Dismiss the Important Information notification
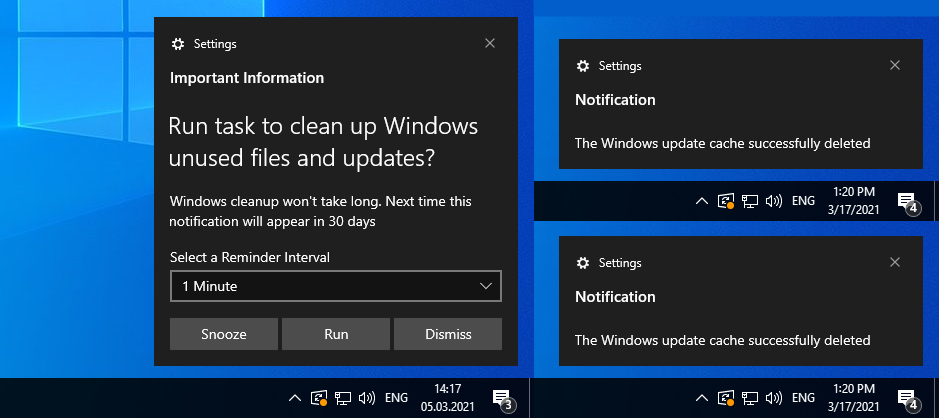 [448, 334]
